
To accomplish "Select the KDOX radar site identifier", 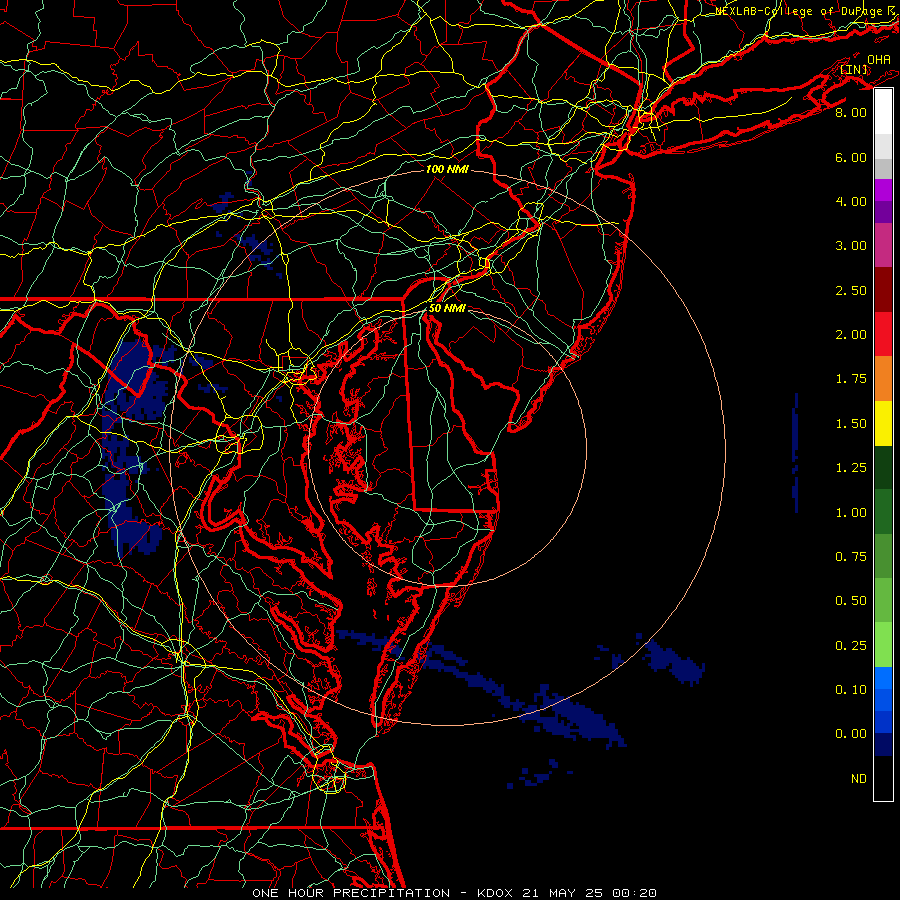I will coord(495,893).
